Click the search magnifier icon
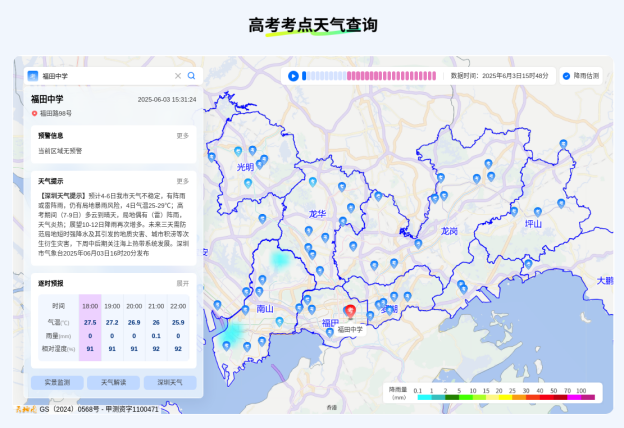The width and height of the screenshot is (624, 428). [x=191, y=76]
